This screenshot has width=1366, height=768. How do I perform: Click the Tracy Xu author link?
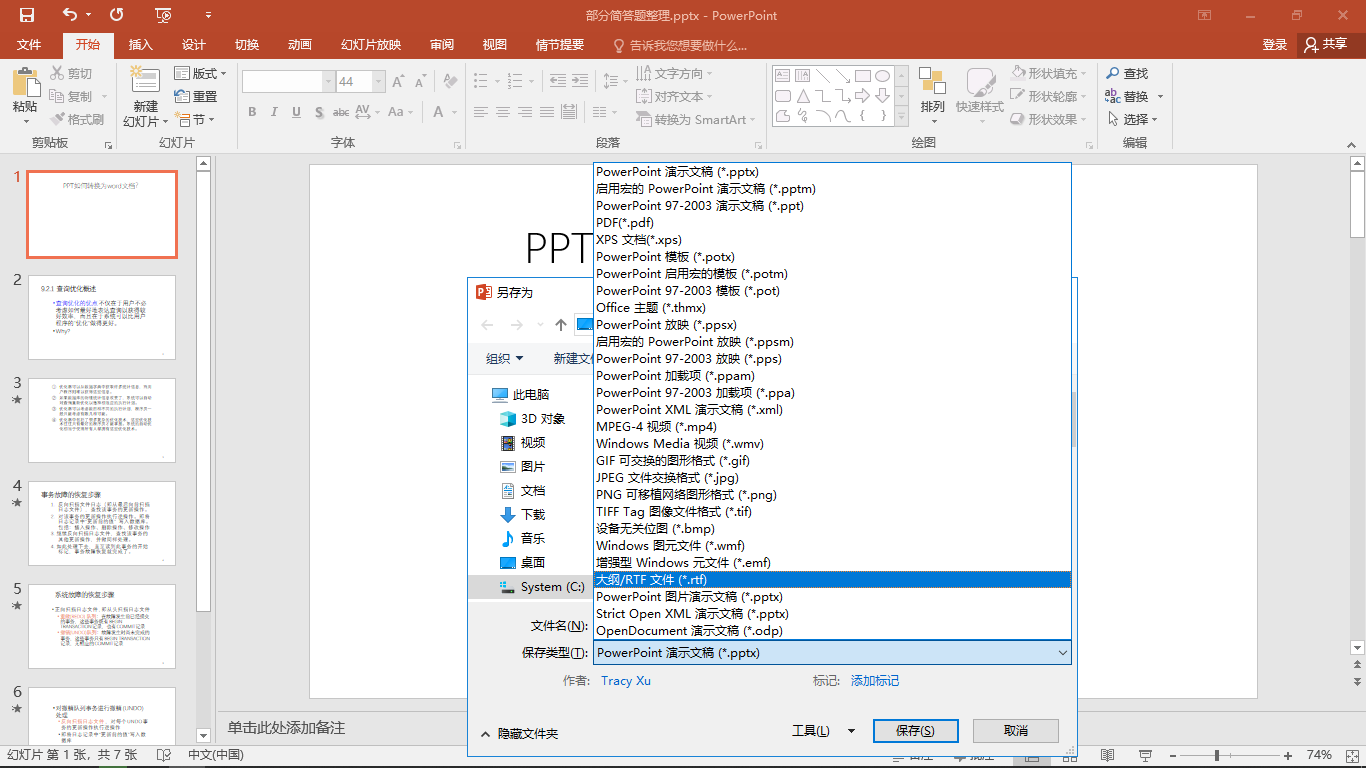(626, 680)
